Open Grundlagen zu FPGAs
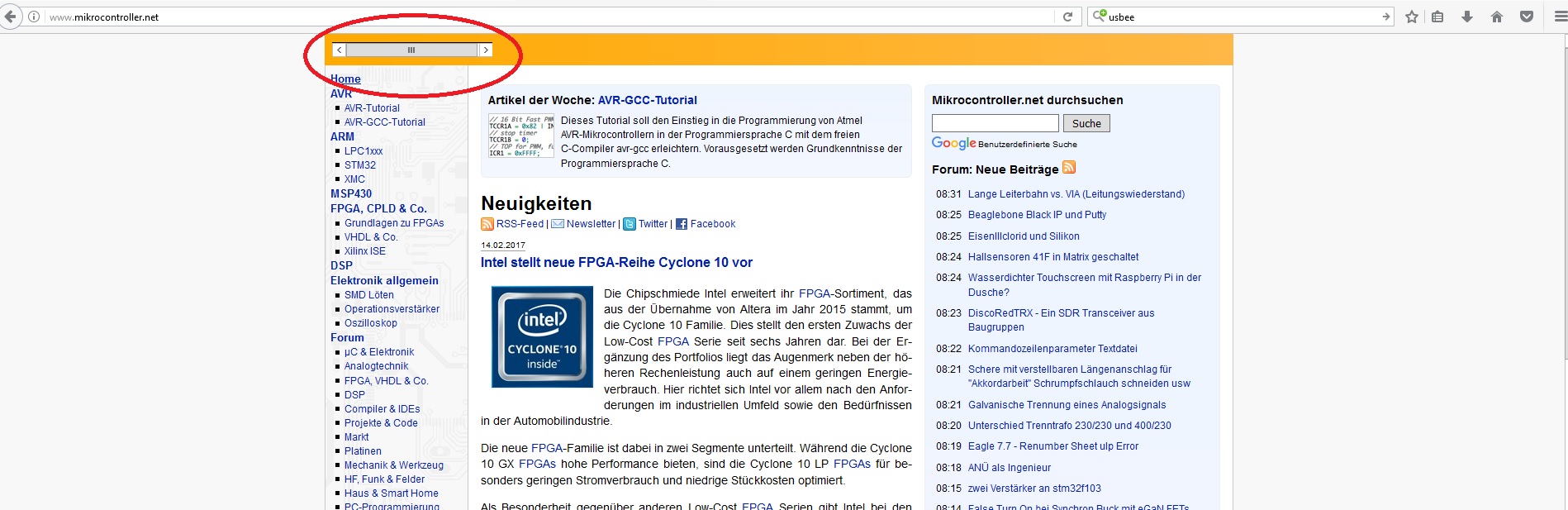Image resolution: width=1568 pixels, height=510 pixels. [394, 223]
